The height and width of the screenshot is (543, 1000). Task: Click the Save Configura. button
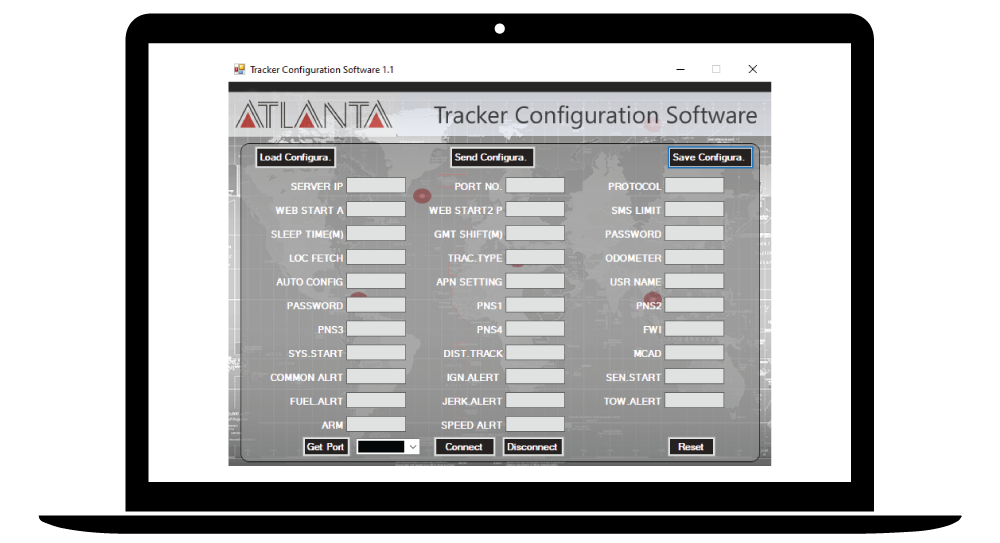coord(710,158)
